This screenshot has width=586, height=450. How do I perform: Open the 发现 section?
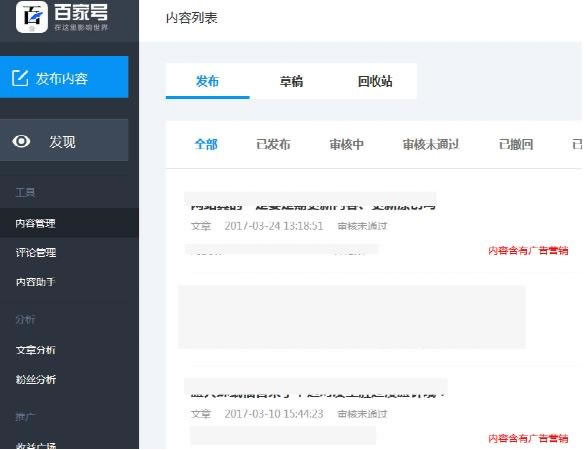64,140
